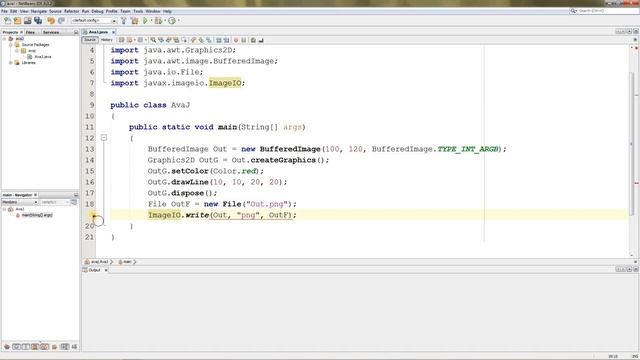This screenshot has height=360, width=640.
Task: Click the green Run Project icon
Action: (x=145, y=20)
